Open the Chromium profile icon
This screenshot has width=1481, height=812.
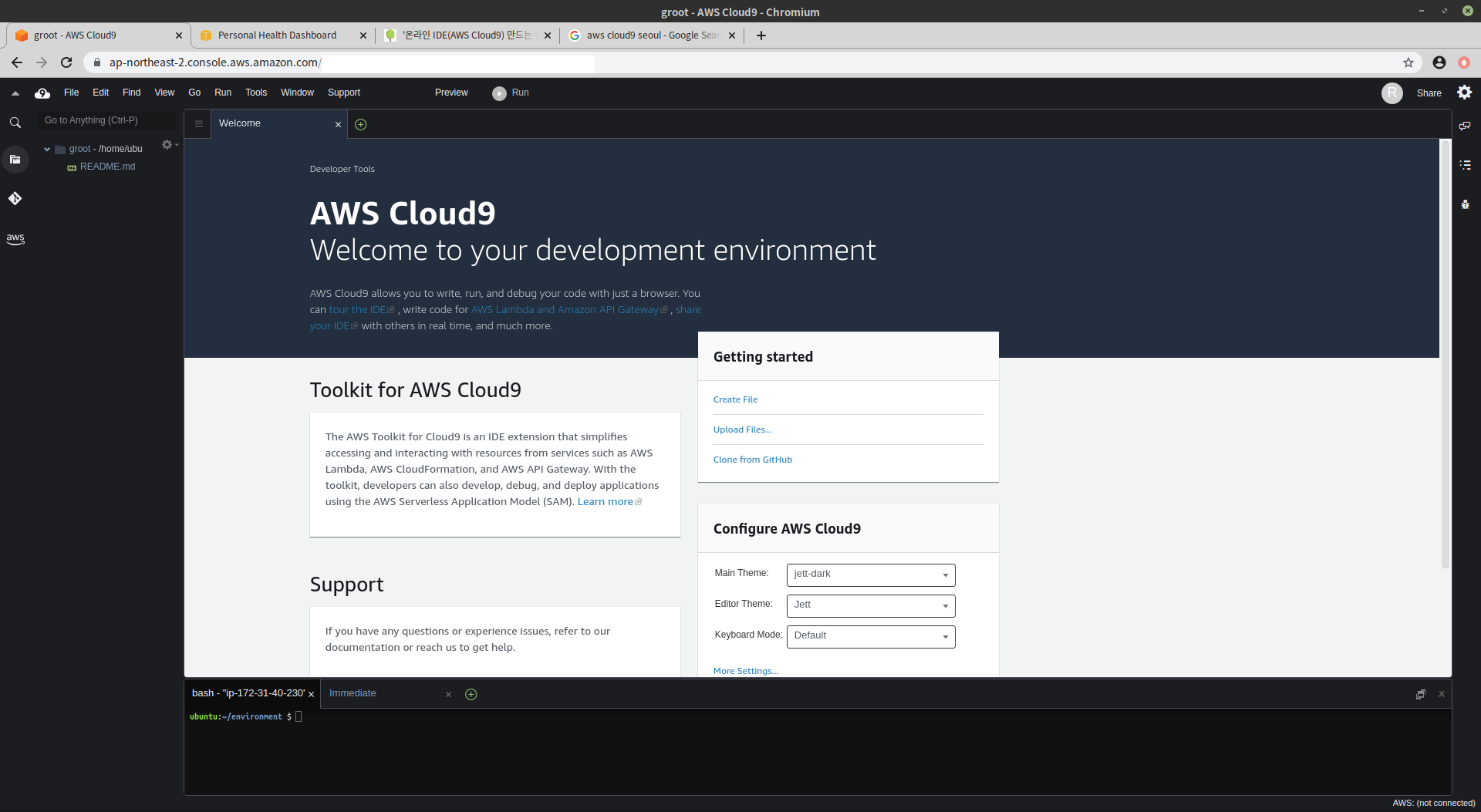tap(1439, 62)
